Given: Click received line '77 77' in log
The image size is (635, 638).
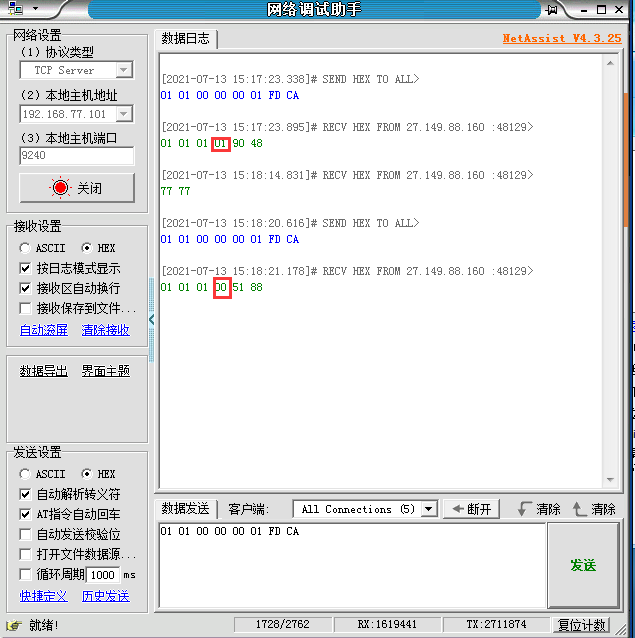Looking at the screenshot, I should click(x=175, y=191).
